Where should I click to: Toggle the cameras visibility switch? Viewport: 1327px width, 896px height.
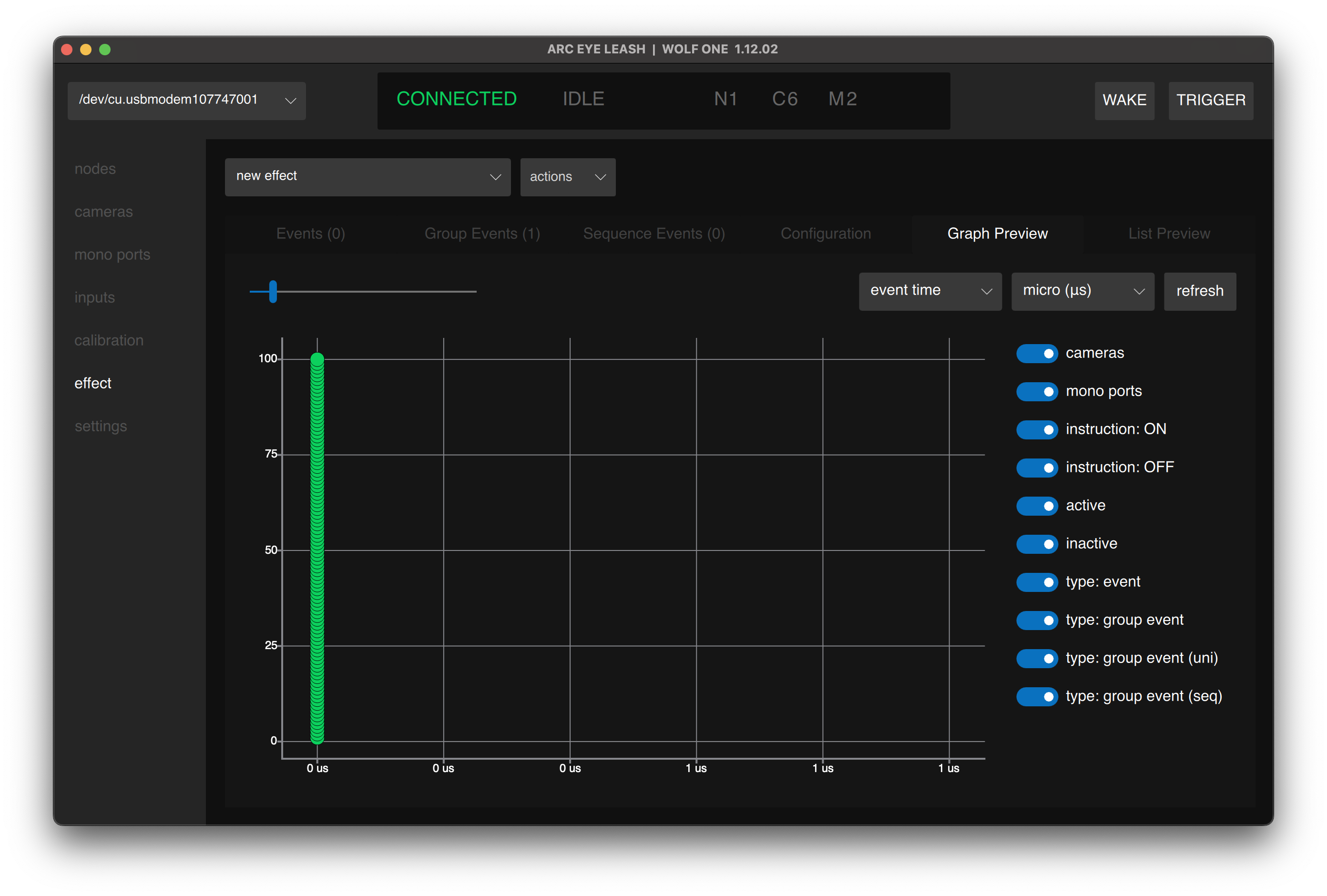click(x=1036, y=354)
